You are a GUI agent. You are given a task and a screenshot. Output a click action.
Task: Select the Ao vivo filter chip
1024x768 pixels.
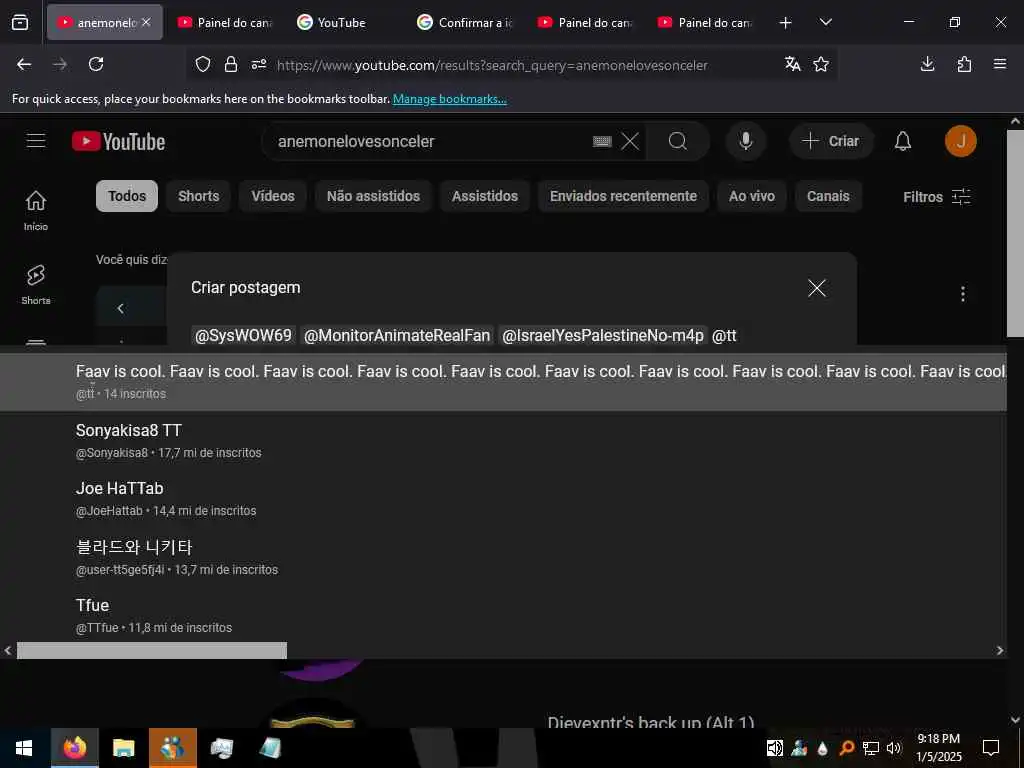pyautogui.click(x=752, y=196)
